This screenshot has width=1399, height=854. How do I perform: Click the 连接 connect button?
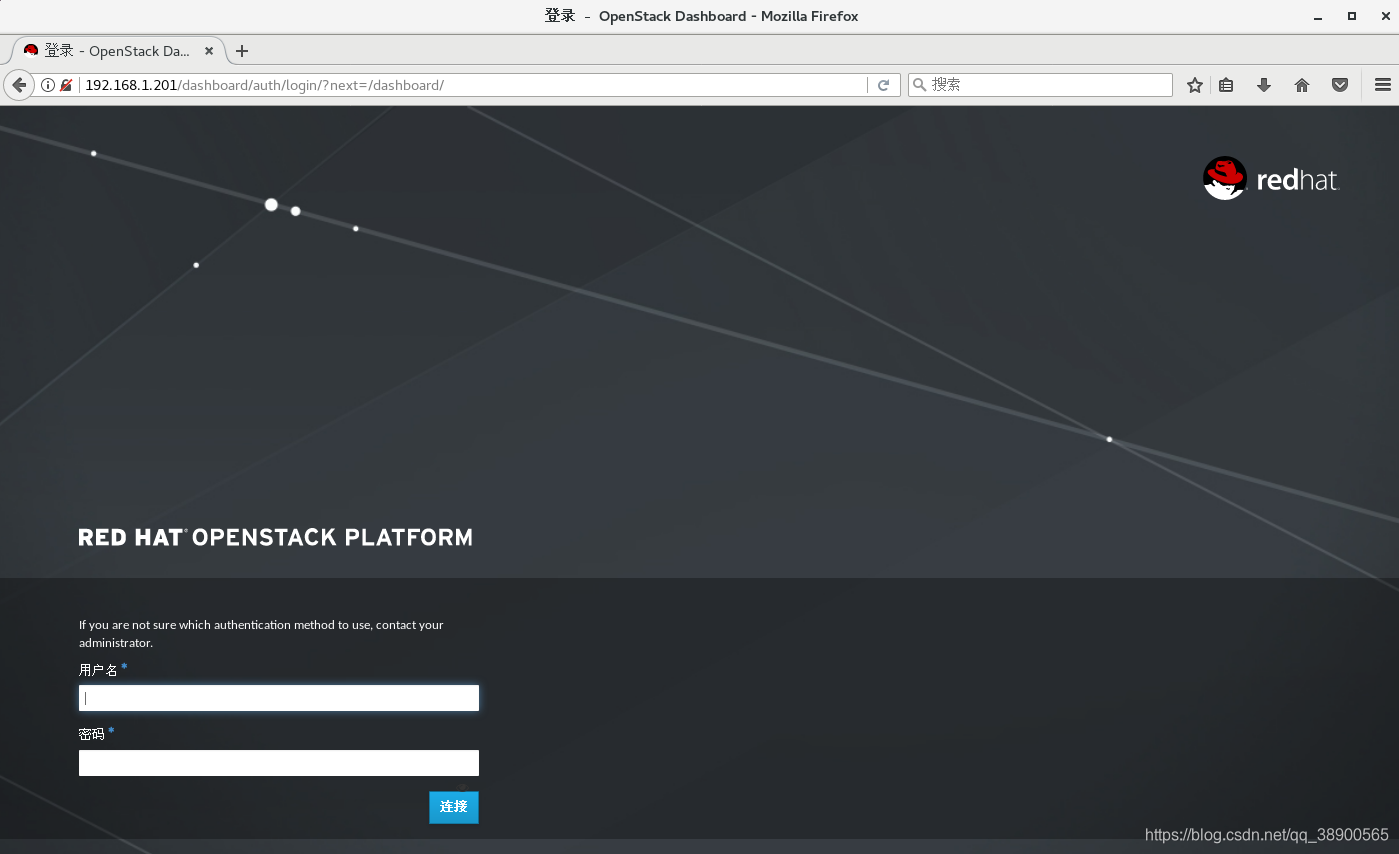tap(454, 807)
